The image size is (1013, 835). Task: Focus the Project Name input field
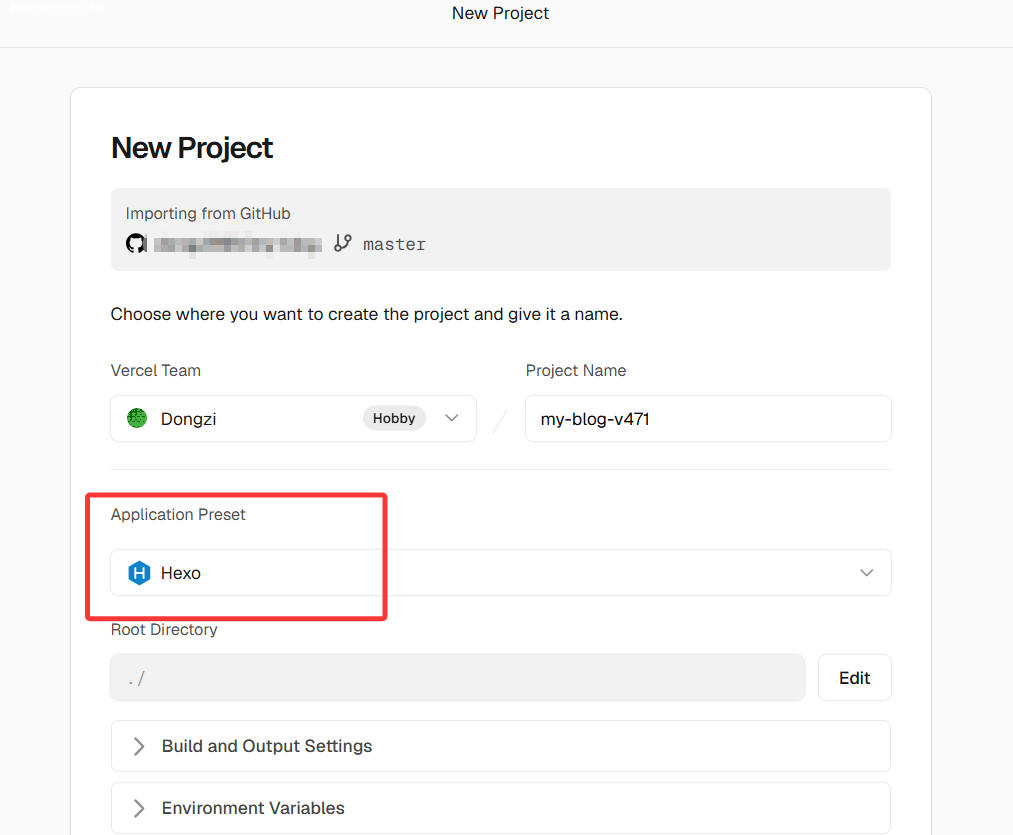tap(708, 418)
